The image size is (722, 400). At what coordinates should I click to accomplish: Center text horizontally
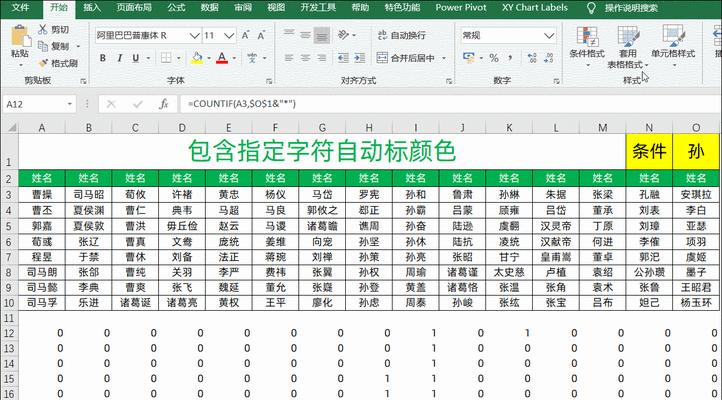[x=305, y=58]
